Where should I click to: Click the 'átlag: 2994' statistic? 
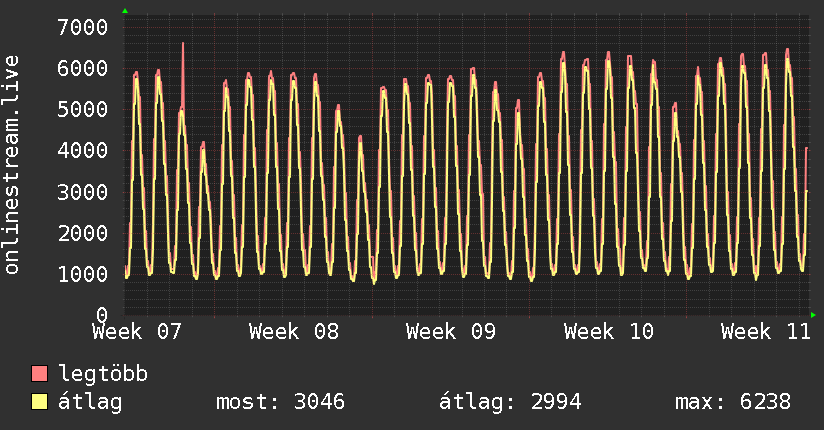click(x=510, y=402)
